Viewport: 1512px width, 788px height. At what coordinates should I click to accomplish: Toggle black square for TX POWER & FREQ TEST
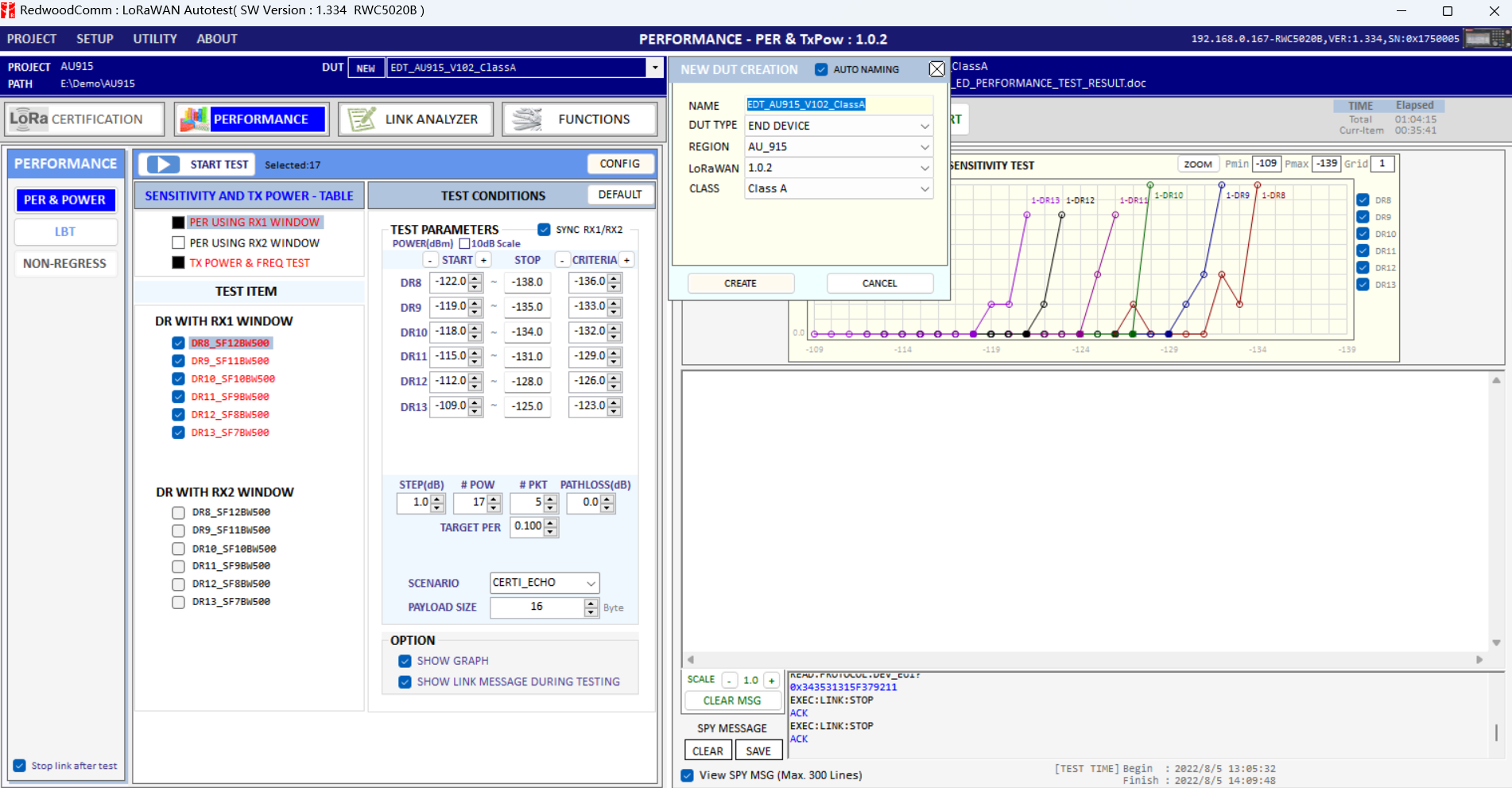tap(178, 262)
